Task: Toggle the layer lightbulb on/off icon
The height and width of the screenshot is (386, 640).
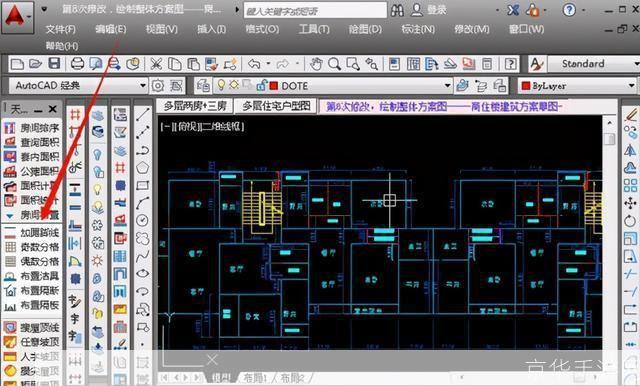Action: (221, 85)
